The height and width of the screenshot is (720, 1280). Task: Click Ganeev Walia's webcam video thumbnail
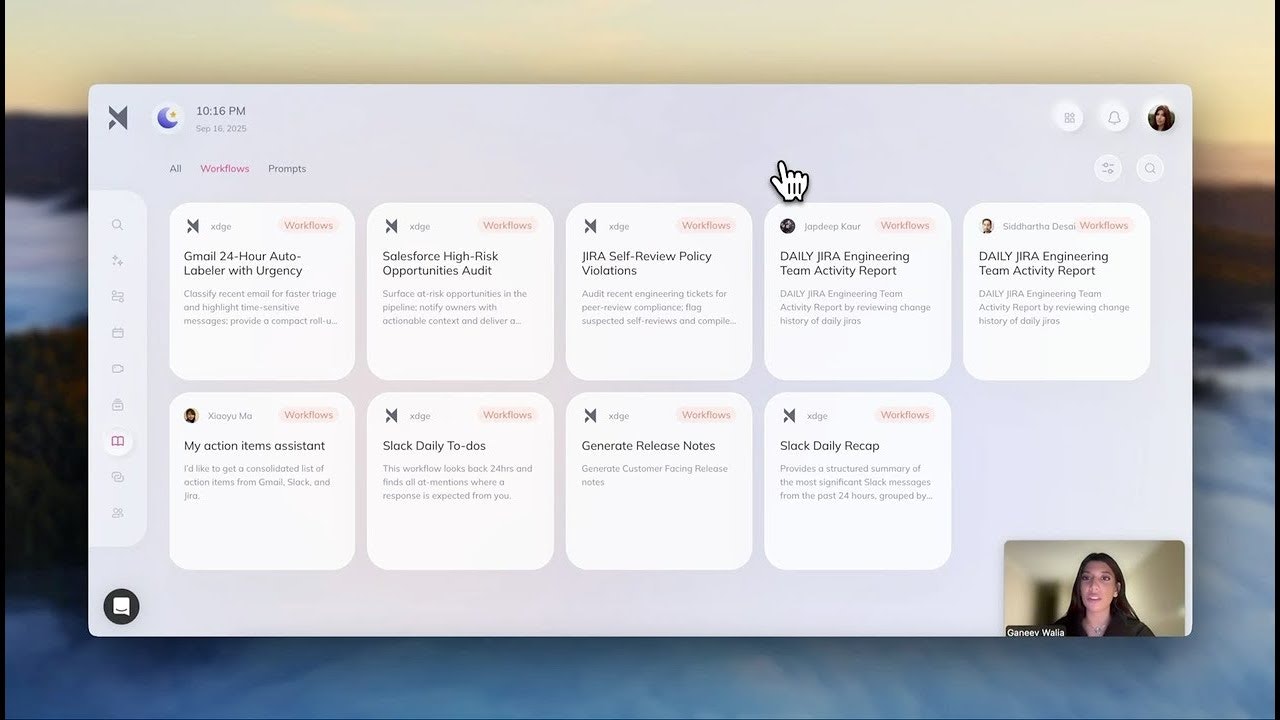[x=1094, y=590]
